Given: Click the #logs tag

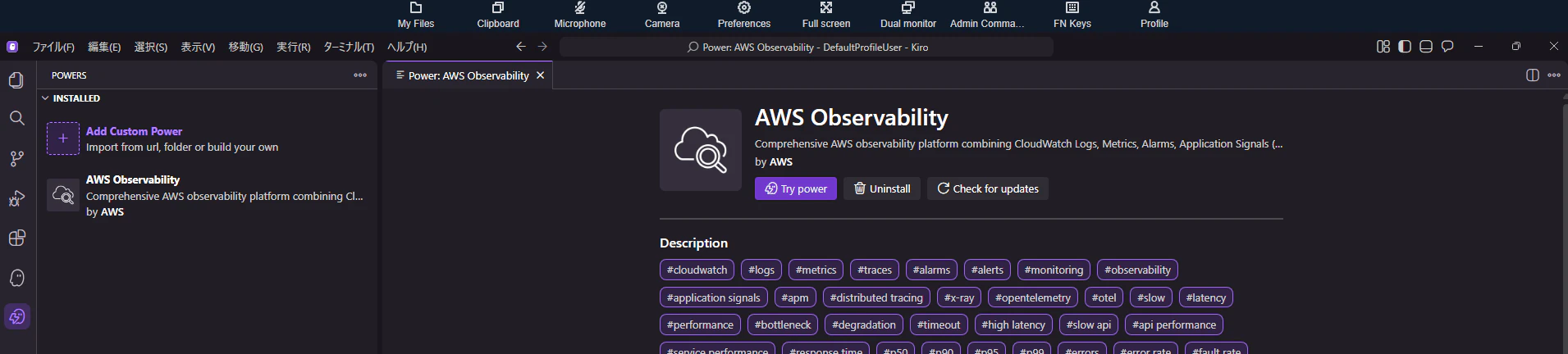Looking at the screenshot, I should point(761,270).
